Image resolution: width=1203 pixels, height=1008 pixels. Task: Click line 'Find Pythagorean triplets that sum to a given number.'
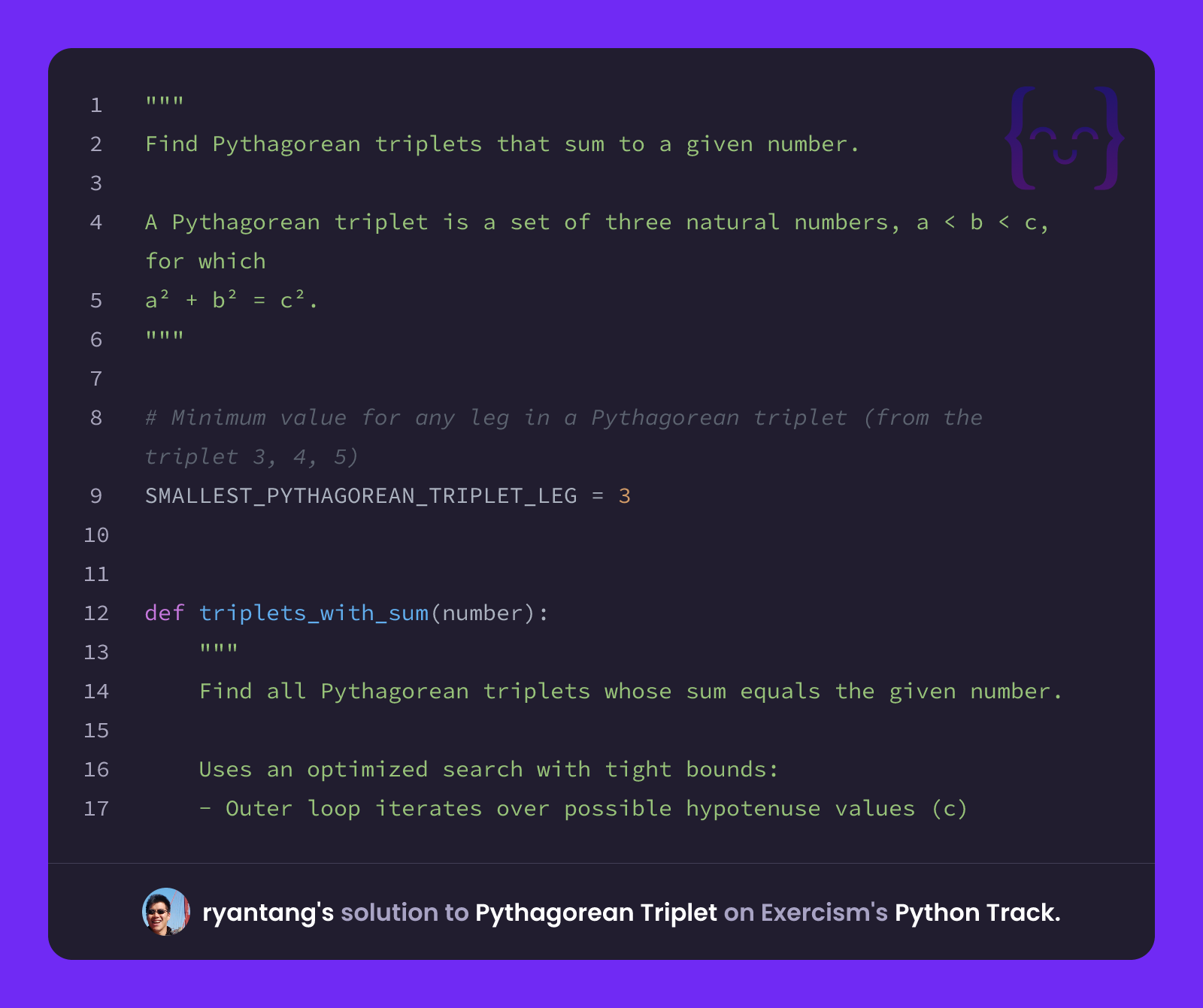[502, 144]
